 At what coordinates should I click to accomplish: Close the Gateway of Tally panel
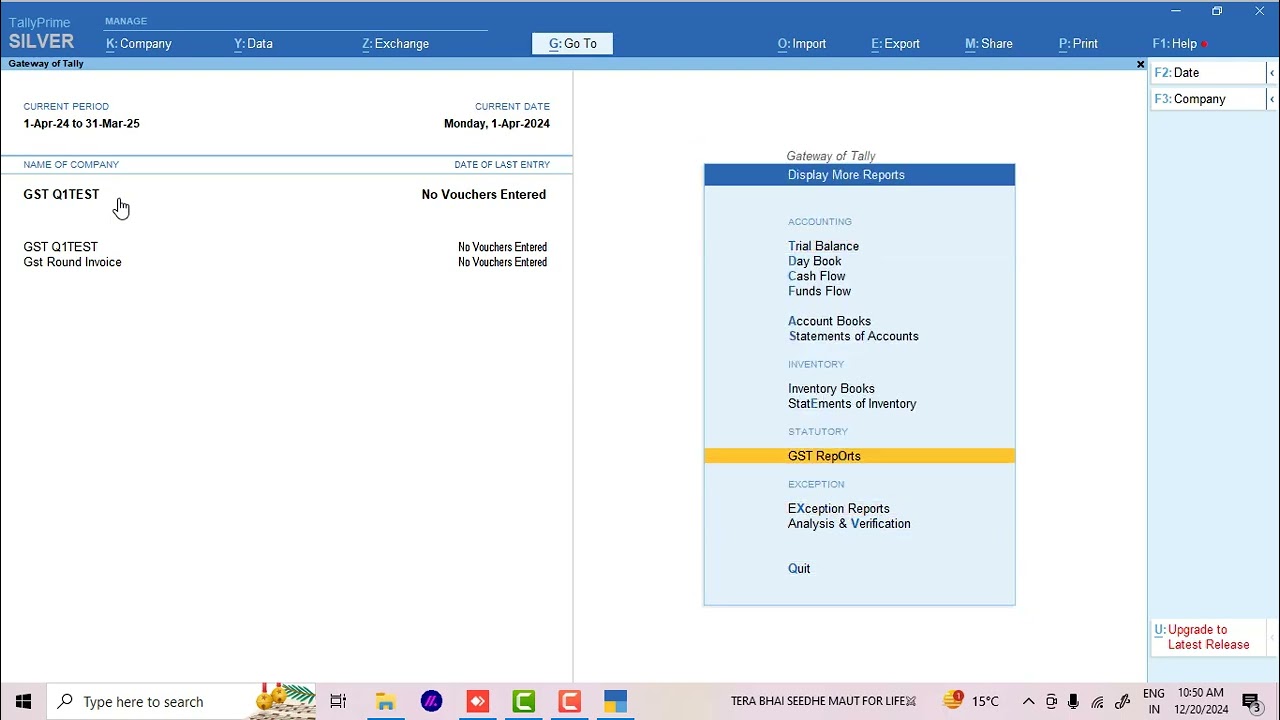pyautogui.click(x=1140, y=64)
